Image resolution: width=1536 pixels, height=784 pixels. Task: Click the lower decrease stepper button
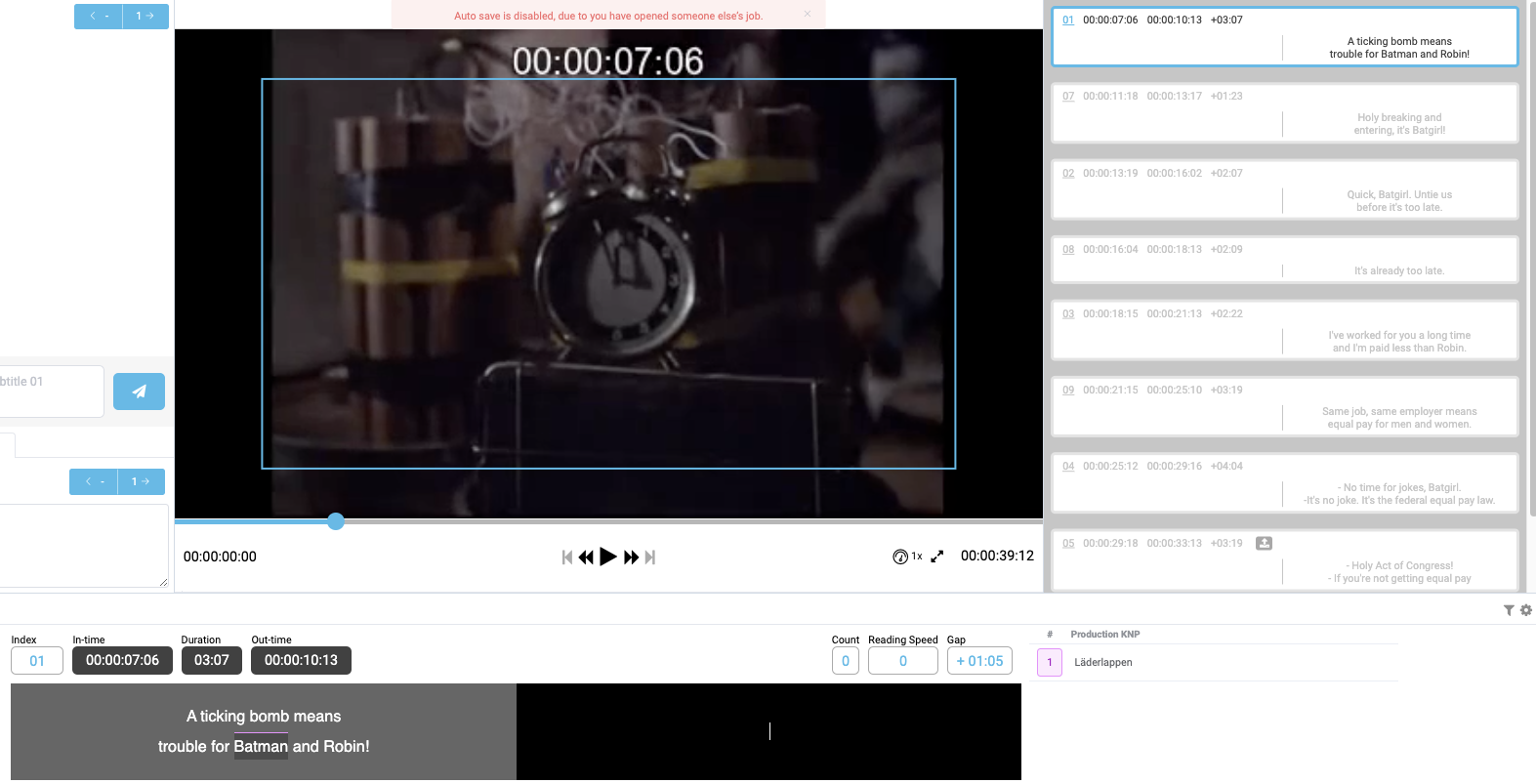[x=94, y=482]
